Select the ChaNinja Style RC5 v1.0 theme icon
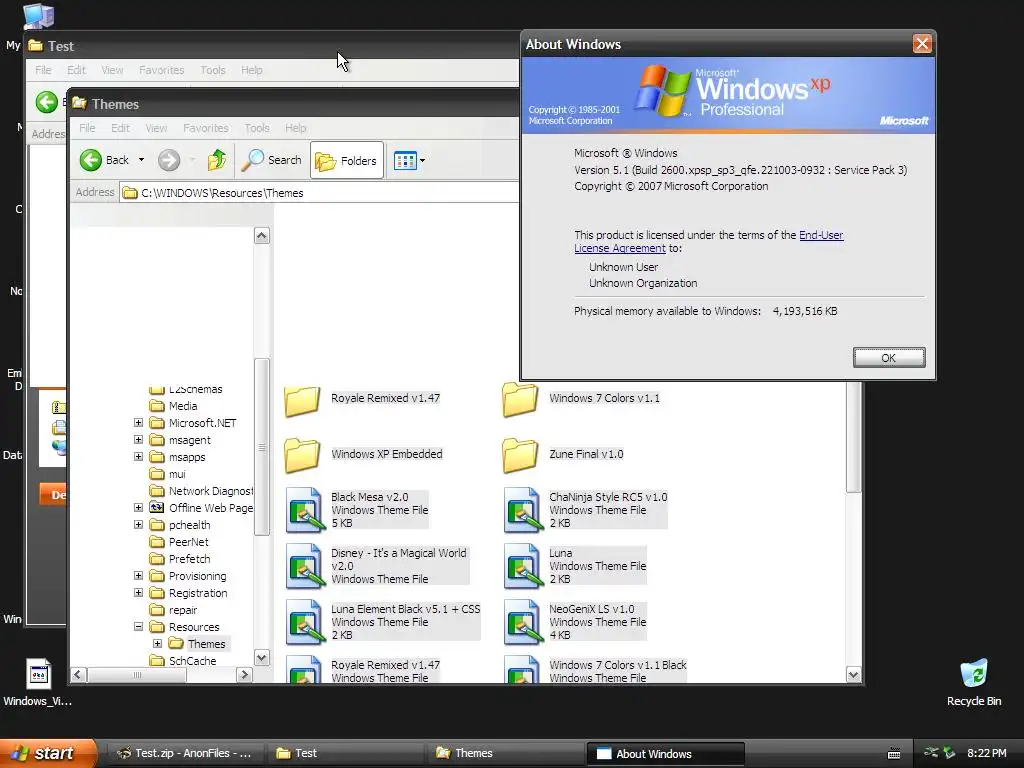 (523, 510)
